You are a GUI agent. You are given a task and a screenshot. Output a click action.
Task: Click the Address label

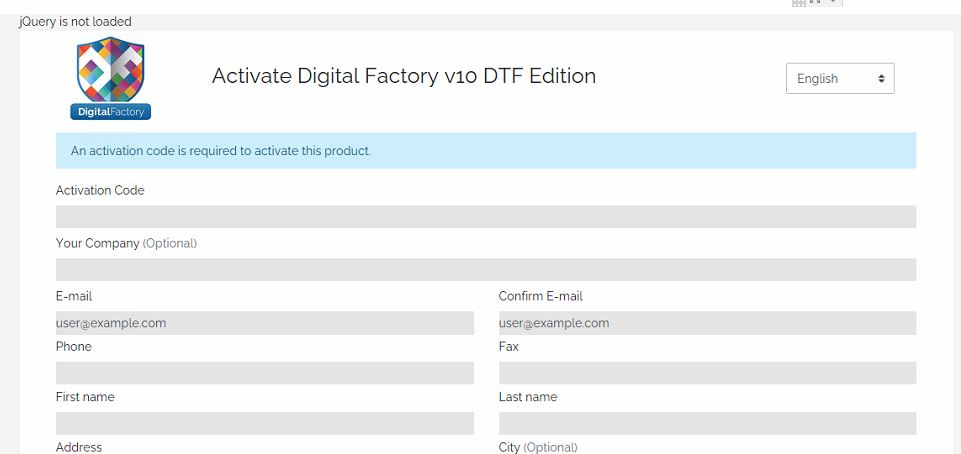point(78,447)
